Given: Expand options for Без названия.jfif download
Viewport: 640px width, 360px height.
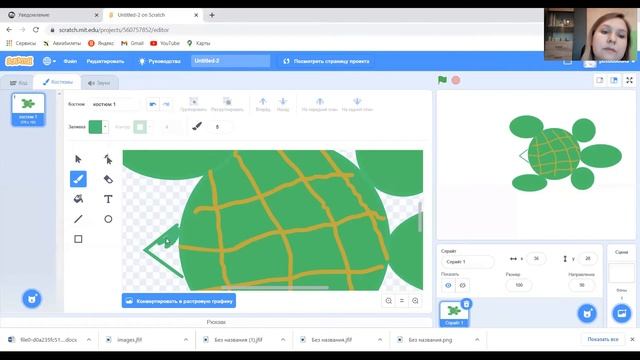Looking at the screenshot, I should click(x=380, y=340).
